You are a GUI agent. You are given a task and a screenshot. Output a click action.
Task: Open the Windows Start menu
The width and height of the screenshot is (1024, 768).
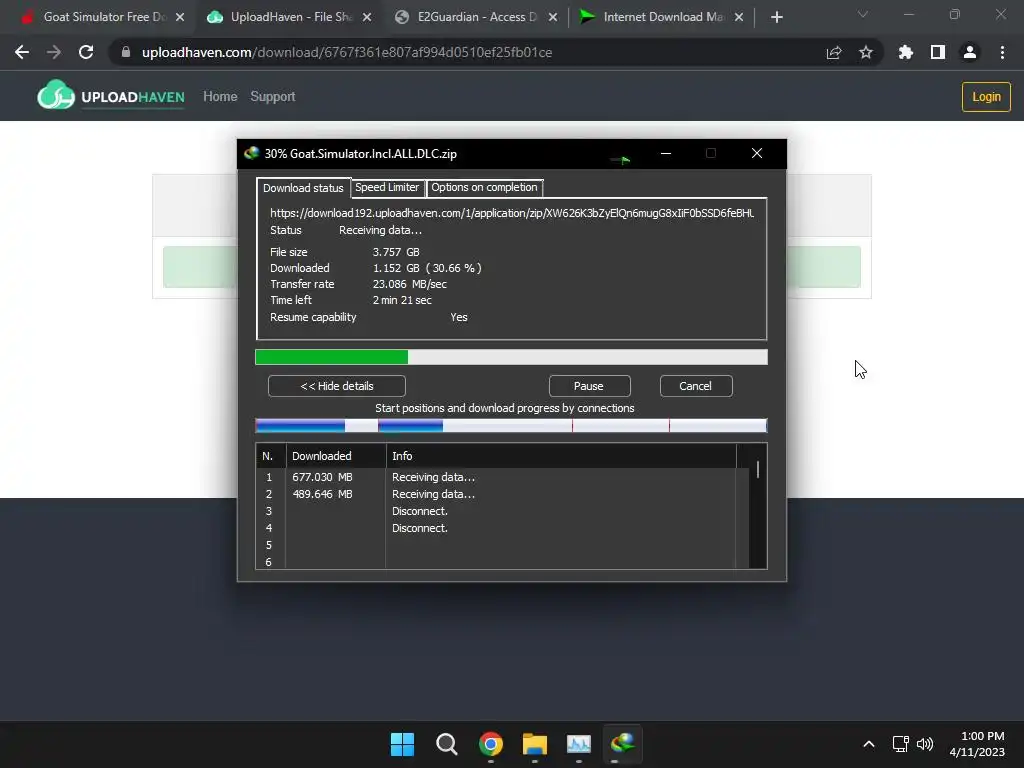click(402, 744)
